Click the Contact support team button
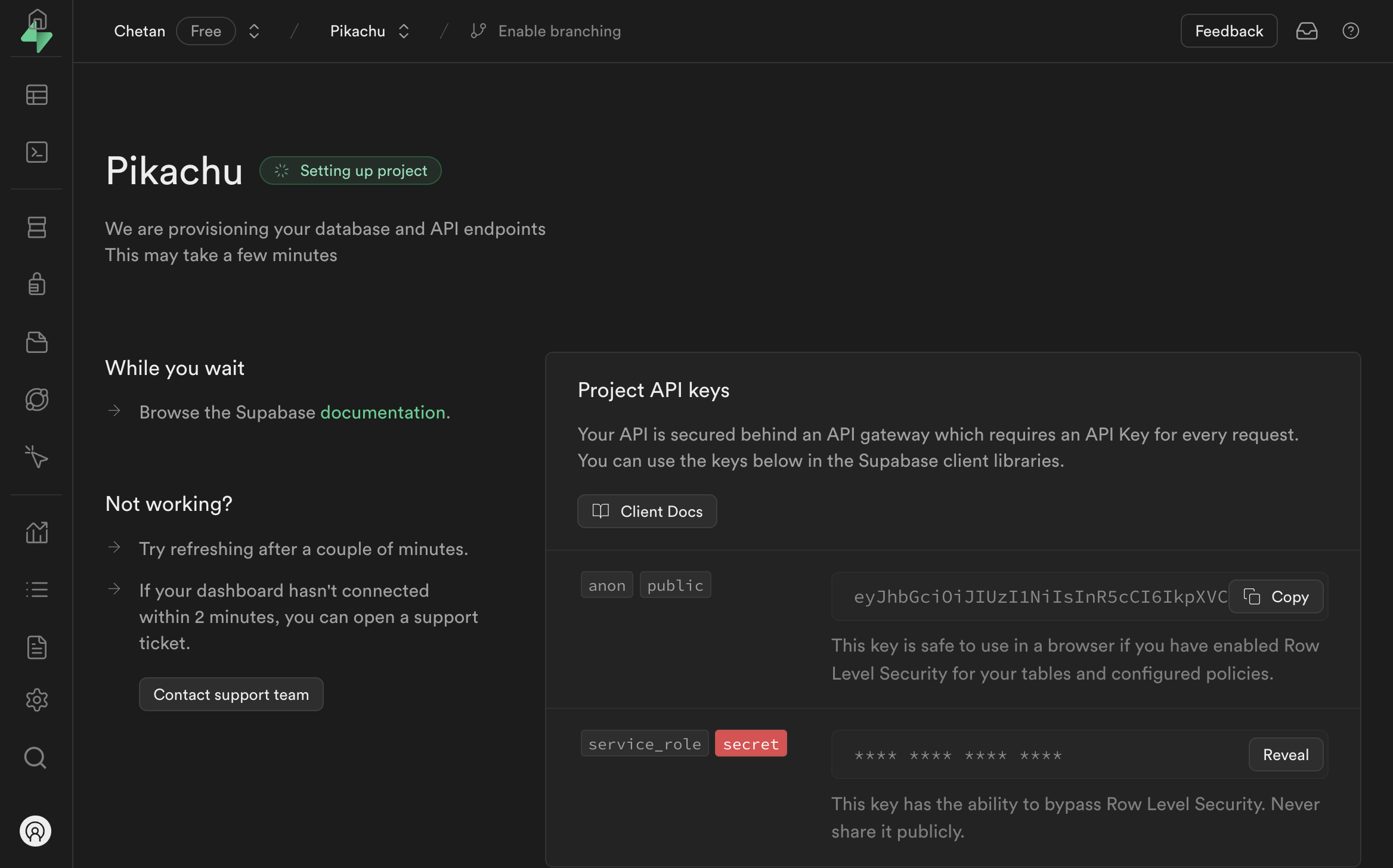 point(231,695)
